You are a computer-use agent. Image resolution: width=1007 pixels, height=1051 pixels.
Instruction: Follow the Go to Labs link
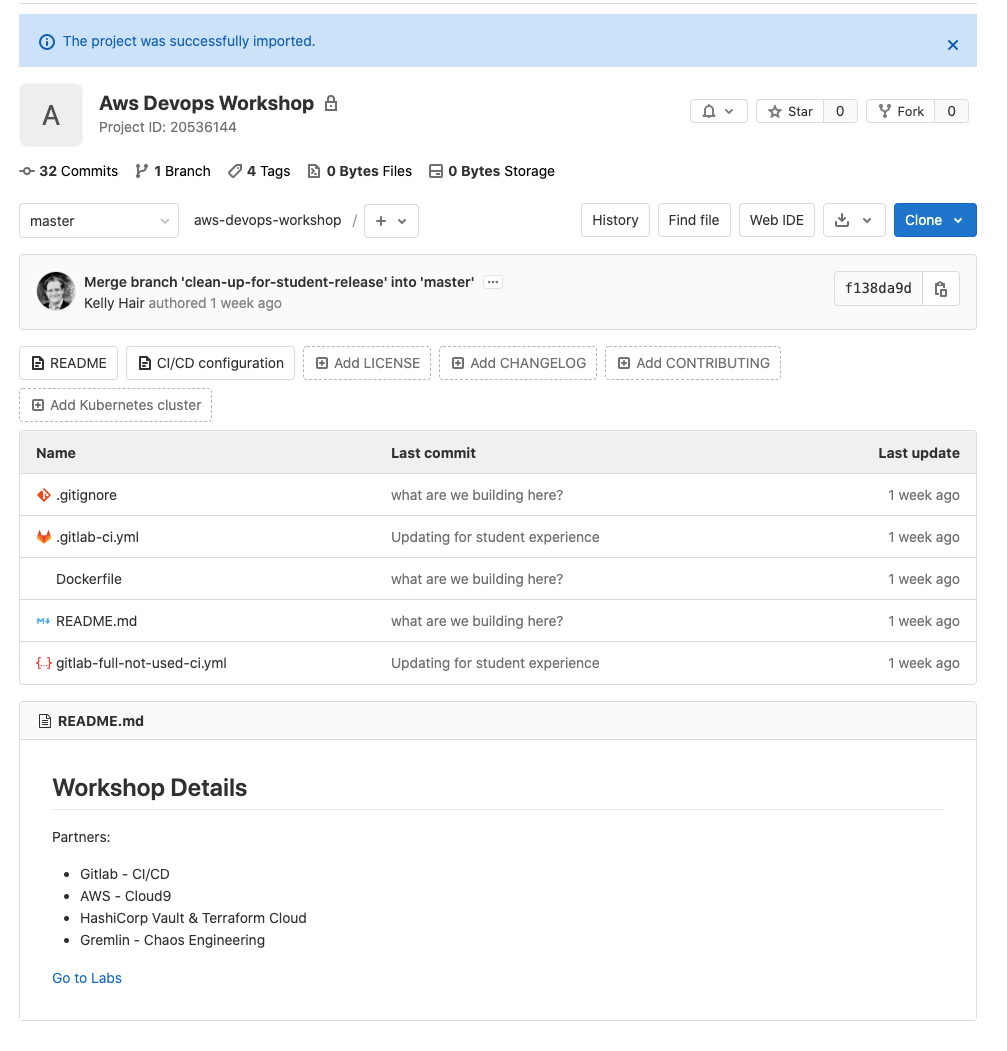coord(87,978)
